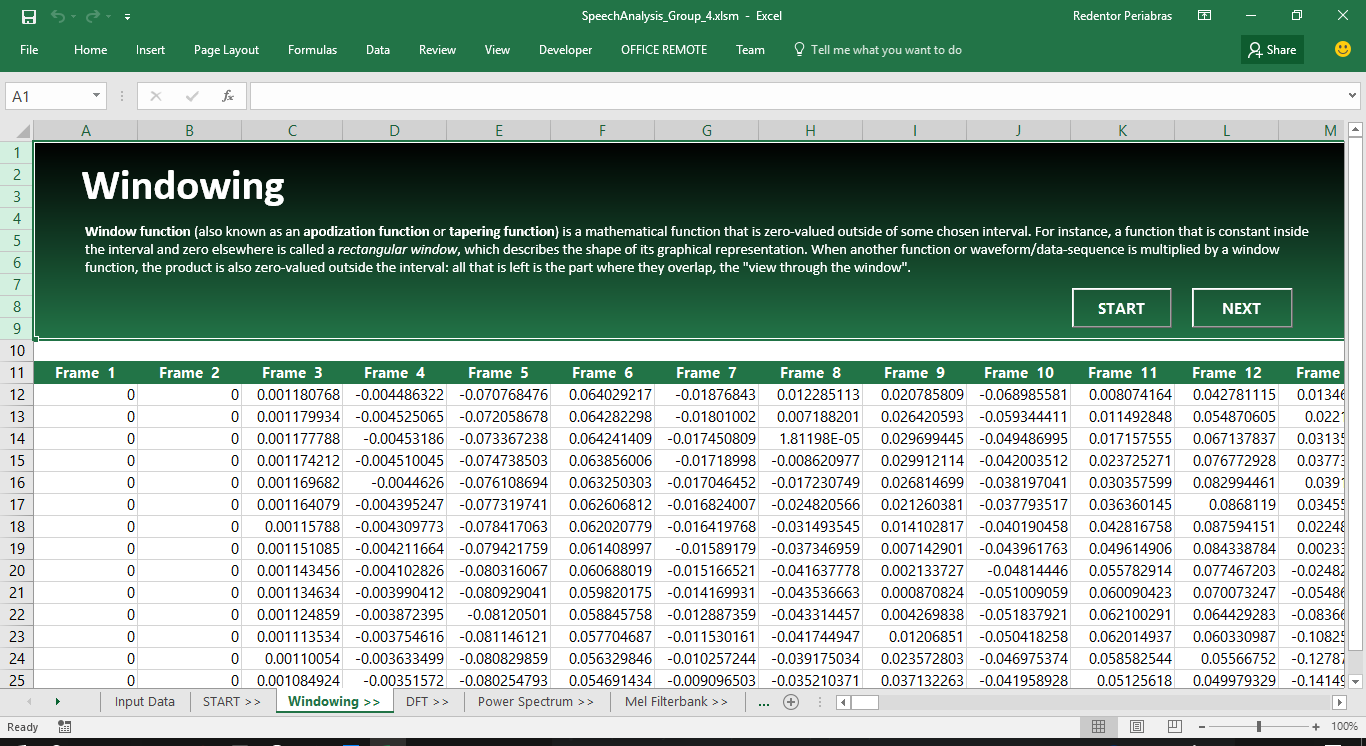The image size is (1366, 746).
Task: Open the Mel Filterbank >> sheet tab
Action: point(677,702)
